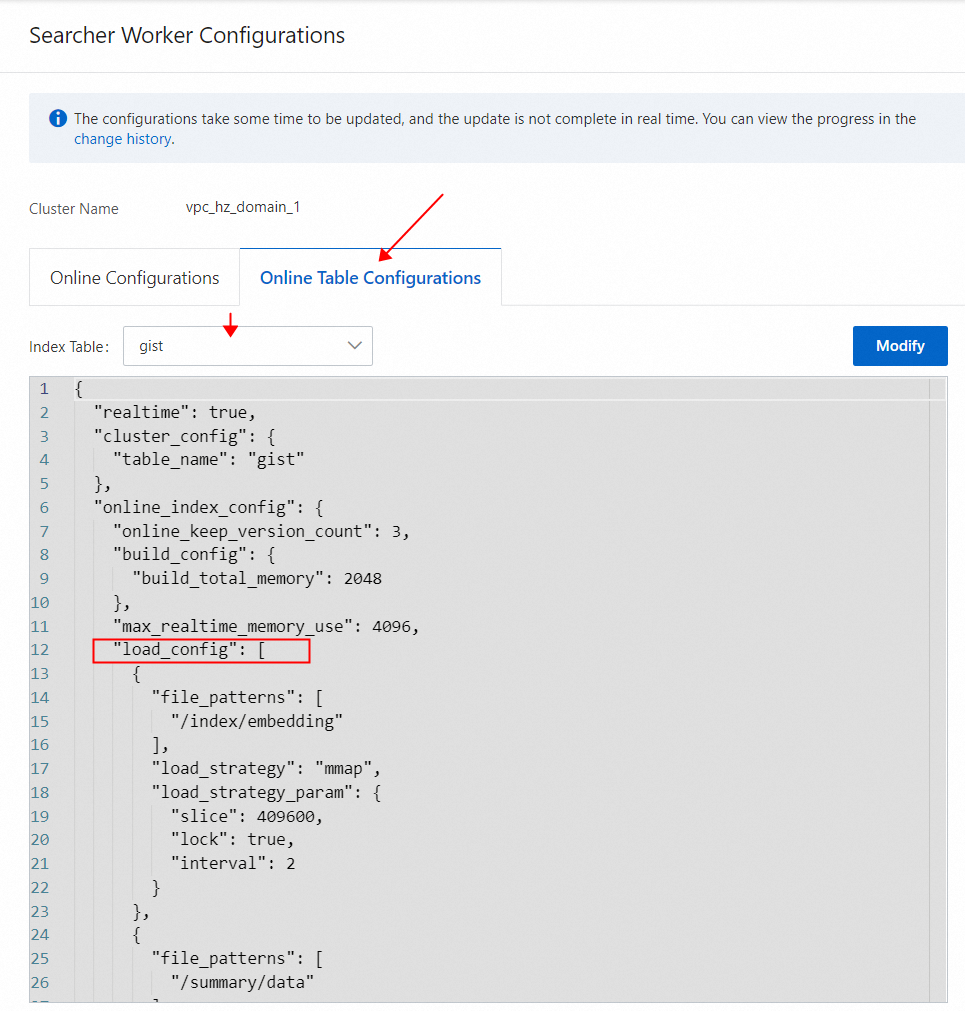965x1011 pixels.
Task: Click the "slice": 409600 line
Action: (247, 816)
